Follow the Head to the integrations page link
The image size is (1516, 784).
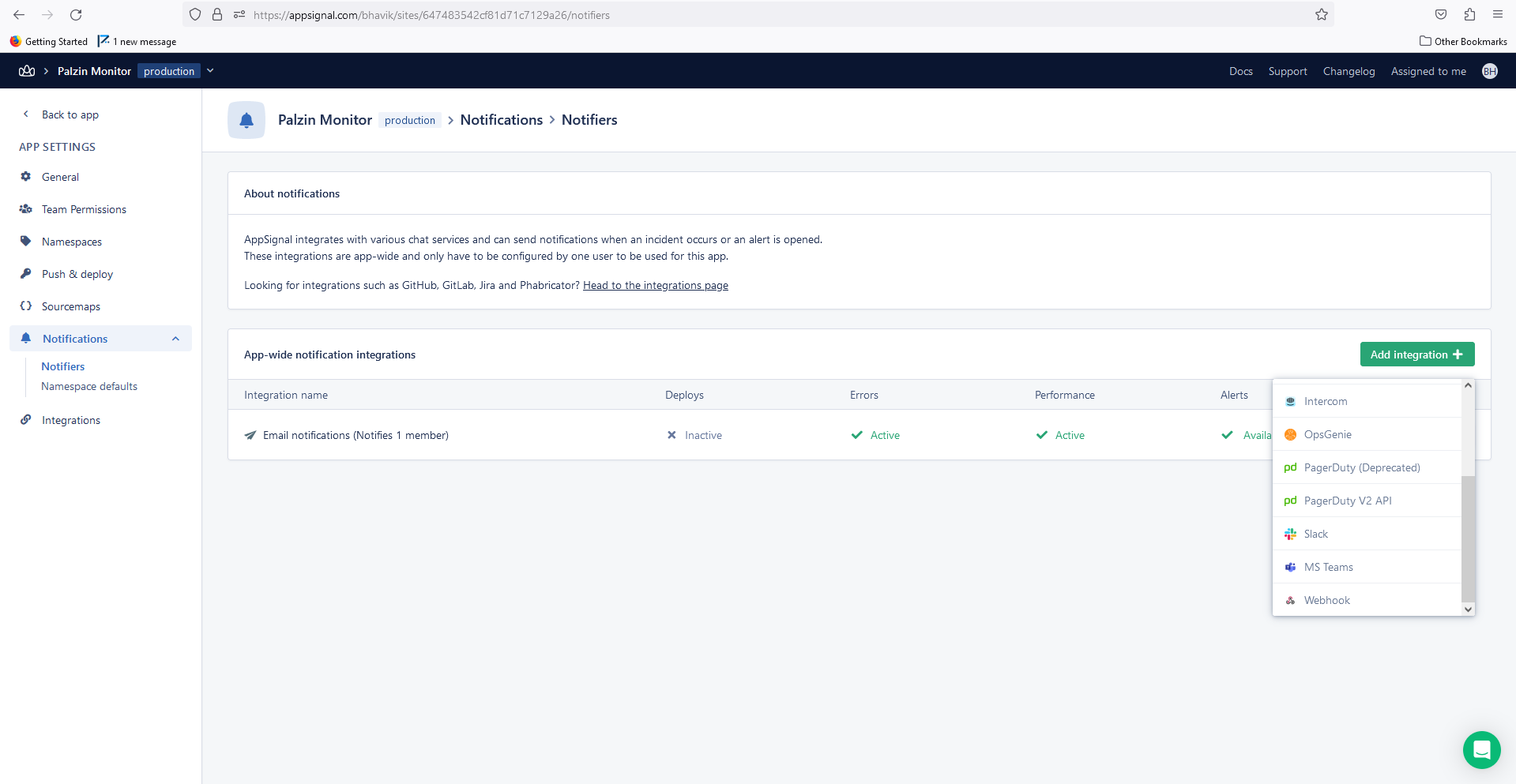pyautogui.click(x=656, y=286)
